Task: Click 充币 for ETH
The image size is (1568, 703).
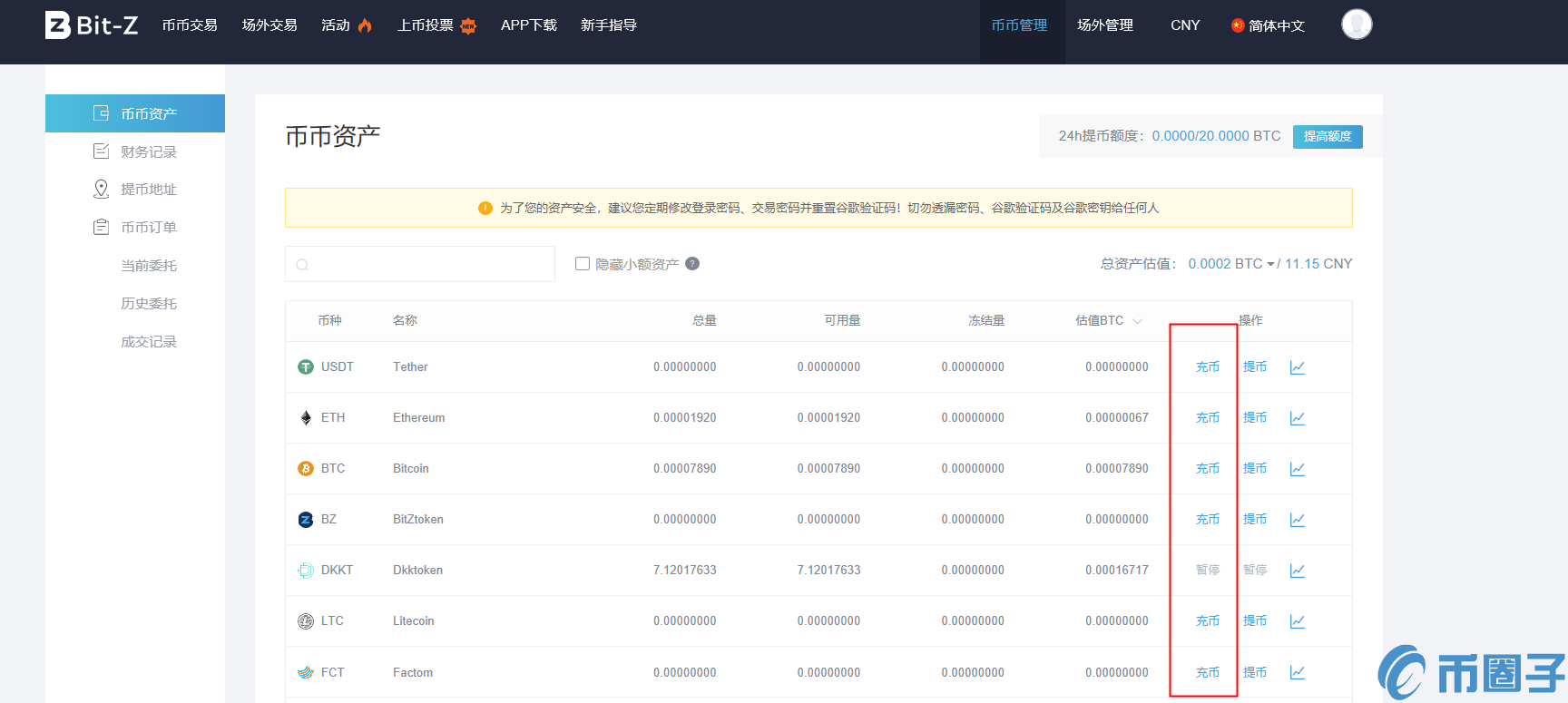Action: [x=1208, y=418]
